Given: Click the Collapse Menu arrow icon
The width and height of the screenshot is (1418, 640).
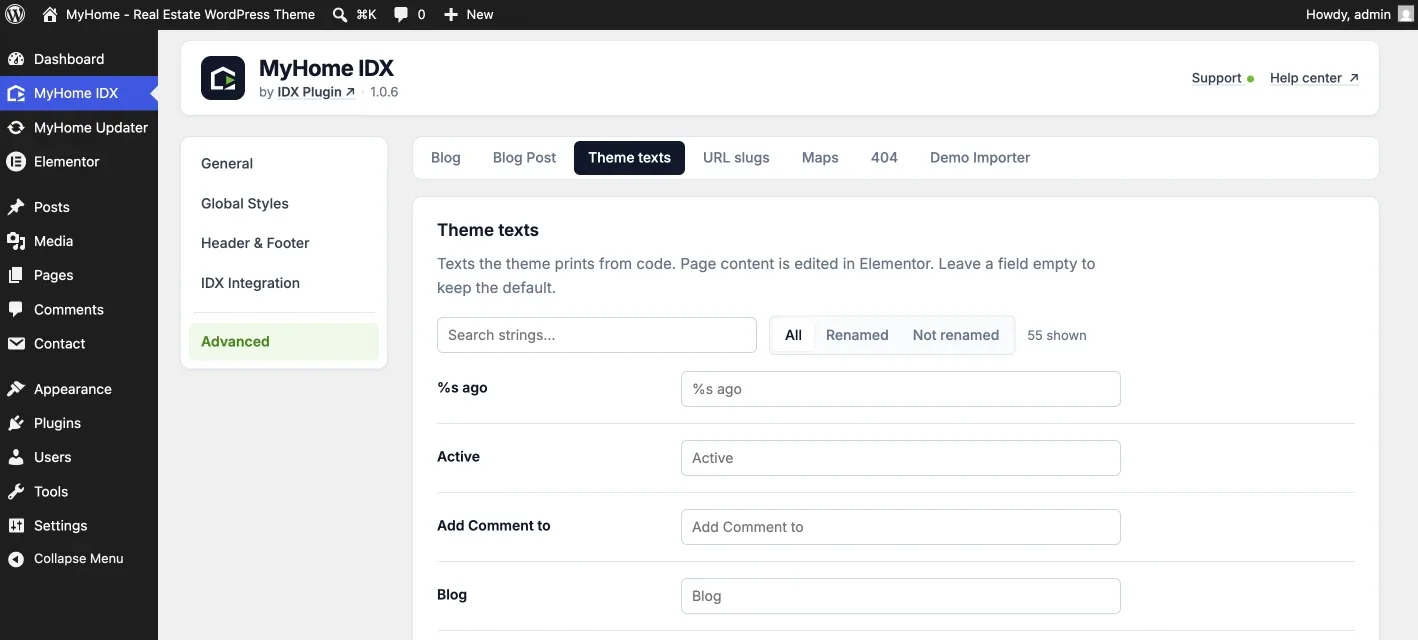Looking at the screenshot, I should [16, 559].
